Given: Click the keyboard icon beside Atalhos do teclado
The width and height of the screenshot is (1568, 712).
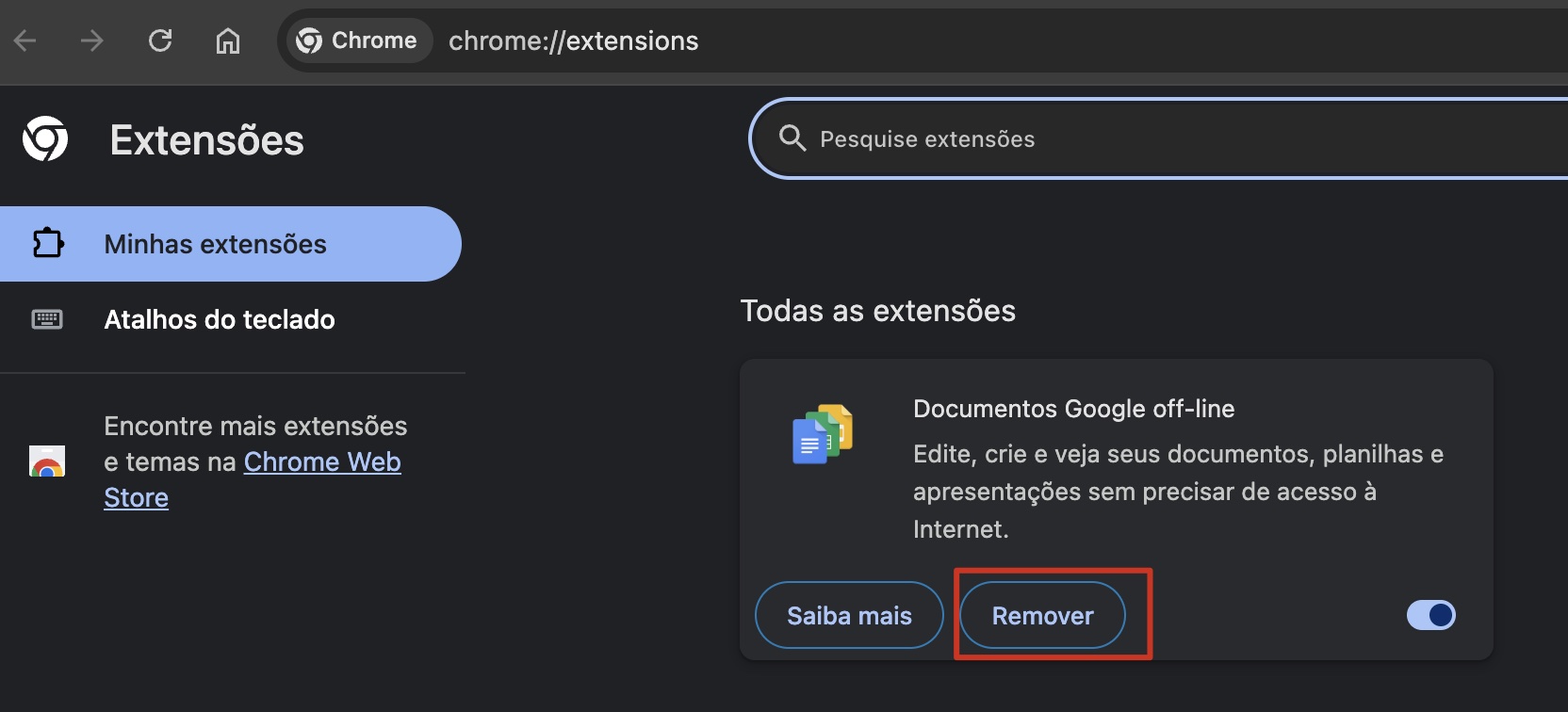Looking at the screenshot, I should point(47,319).
